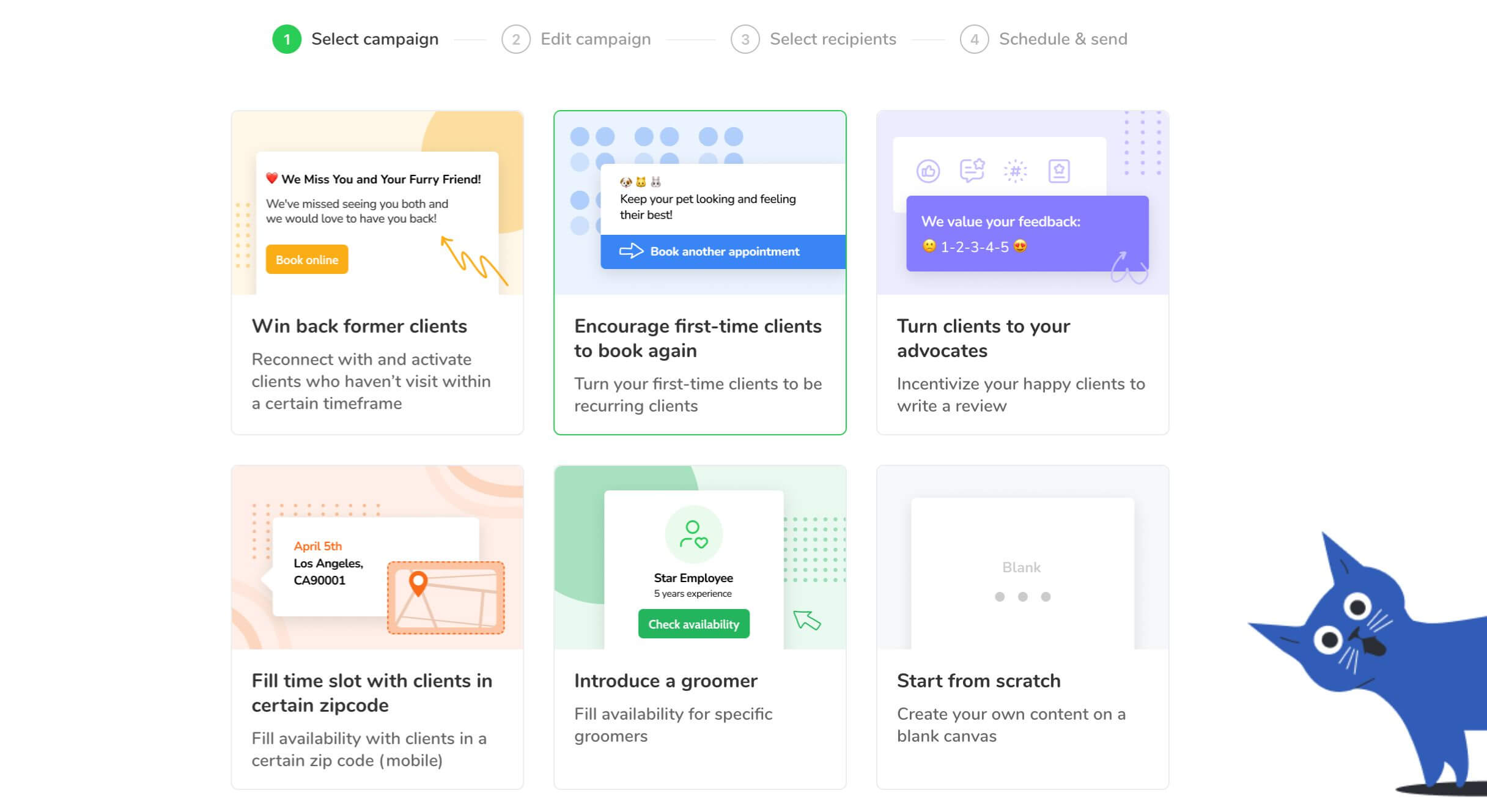The height and width of the screenshot is (812, 1487).
Task: Select the feedback/review icon
Action: point(972,171)
